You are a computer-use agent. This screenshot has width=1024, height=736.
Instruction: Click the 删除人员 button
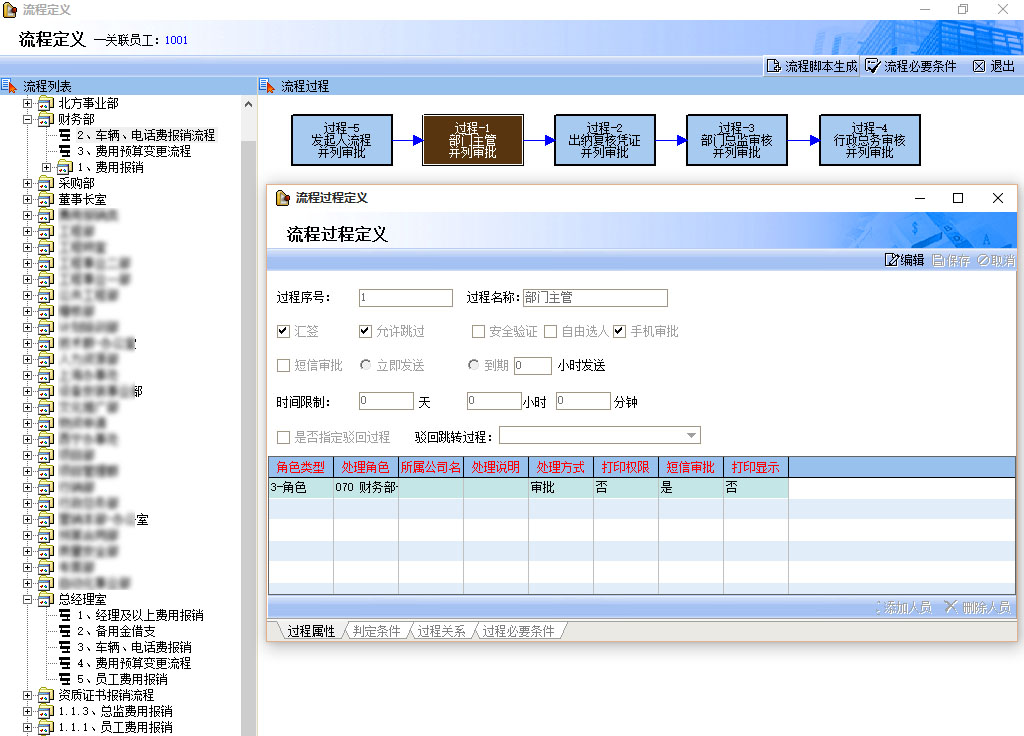(977, 607)
